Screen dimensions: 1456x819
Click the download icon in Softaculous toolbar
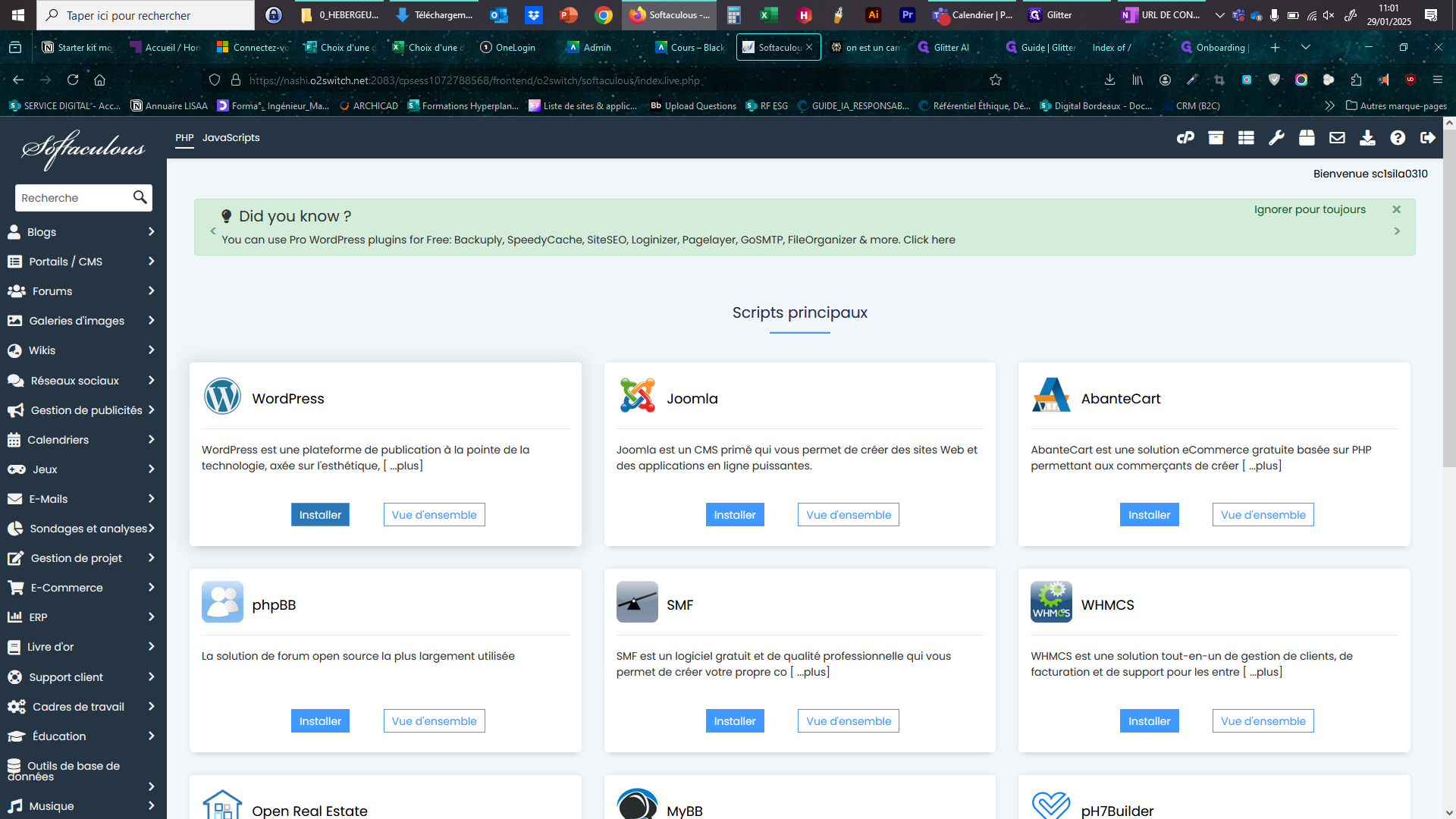[1367, 137]
